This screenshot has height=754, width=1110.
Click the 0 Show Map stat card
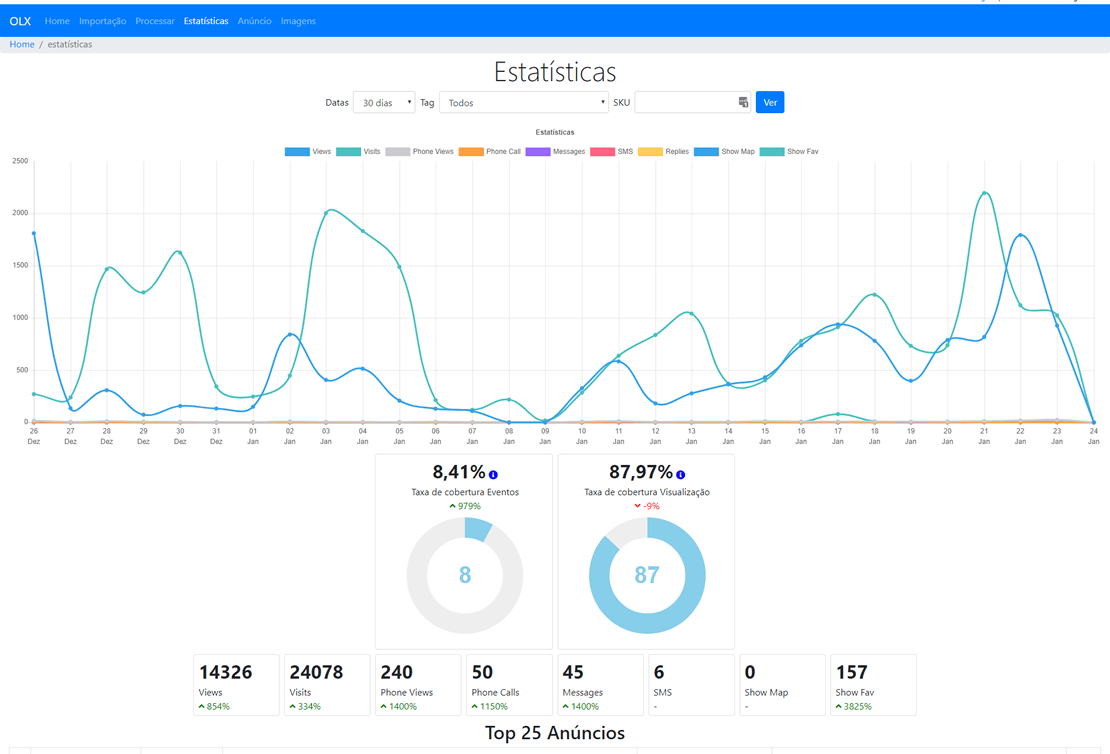click(782, 685)
